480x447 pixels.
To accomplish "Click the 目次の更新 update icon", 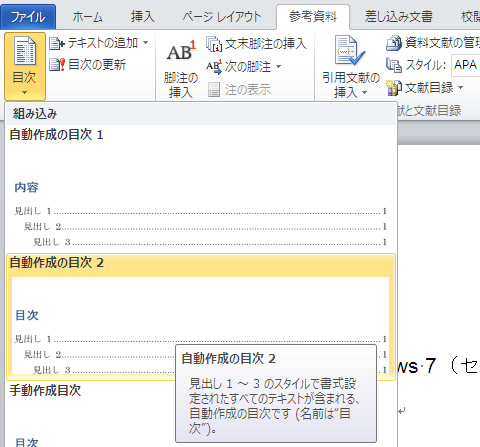I will click(x=57, y=65).
